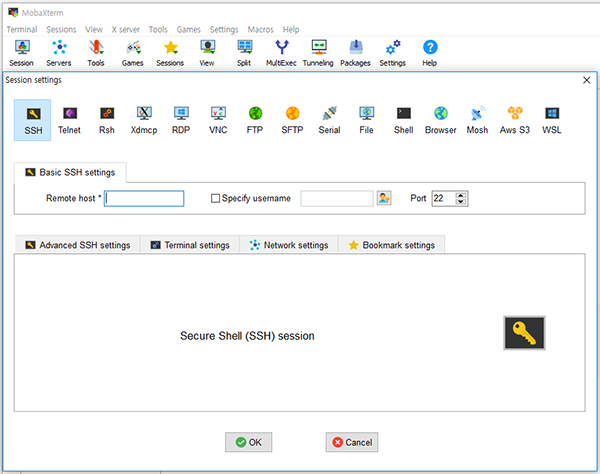
Task: Select the SSH session type
Action: click(x=33, y=120)
